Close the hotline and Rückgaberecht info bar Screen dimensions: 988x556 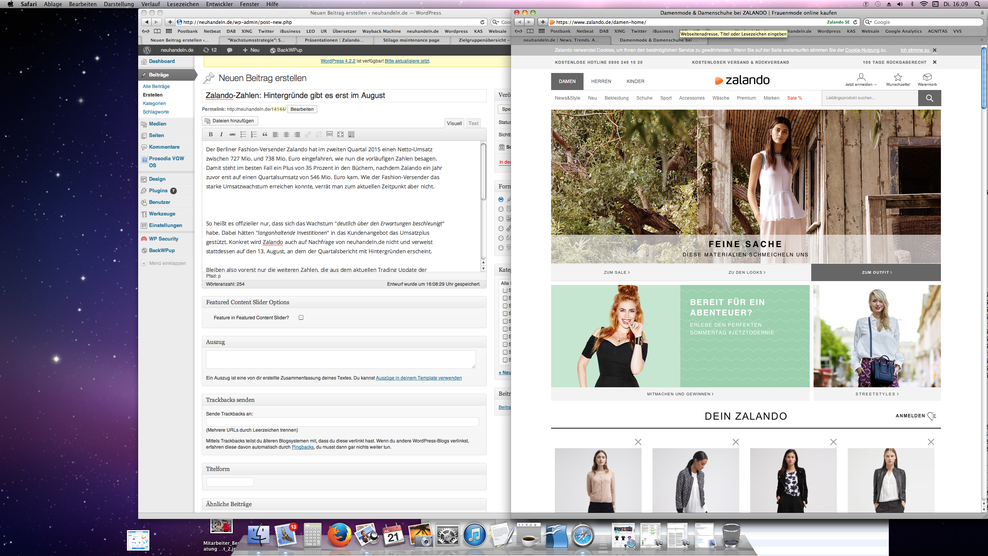[x=934, y=62]
